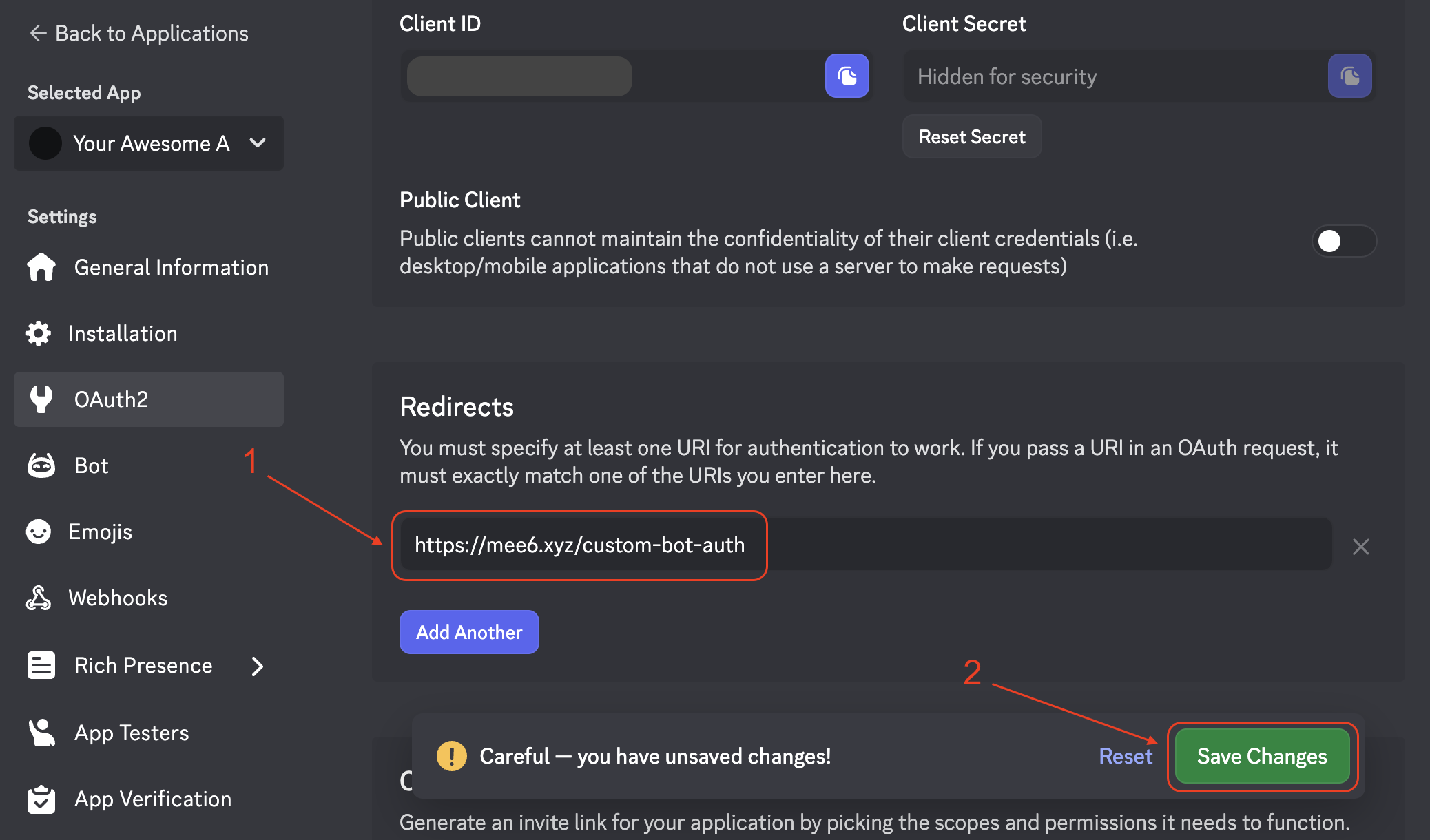The width and height of the screenshot is (1430, 840).
Task: Open General Information settings
Action: click(x=171, y=267)
